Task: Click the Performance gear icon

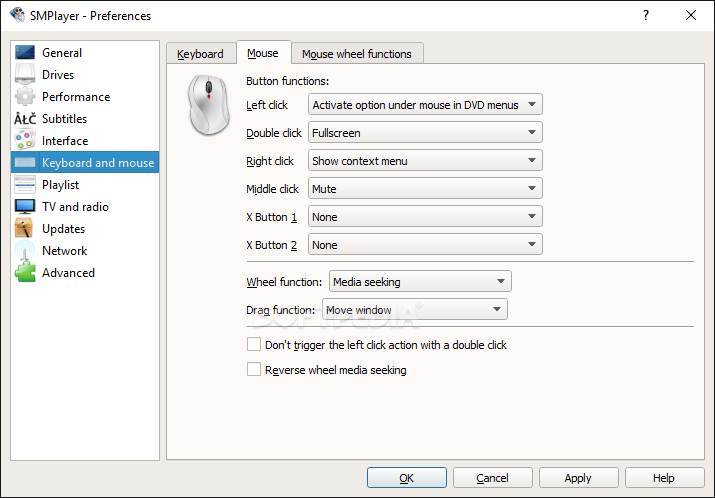Action: [25, 96]
